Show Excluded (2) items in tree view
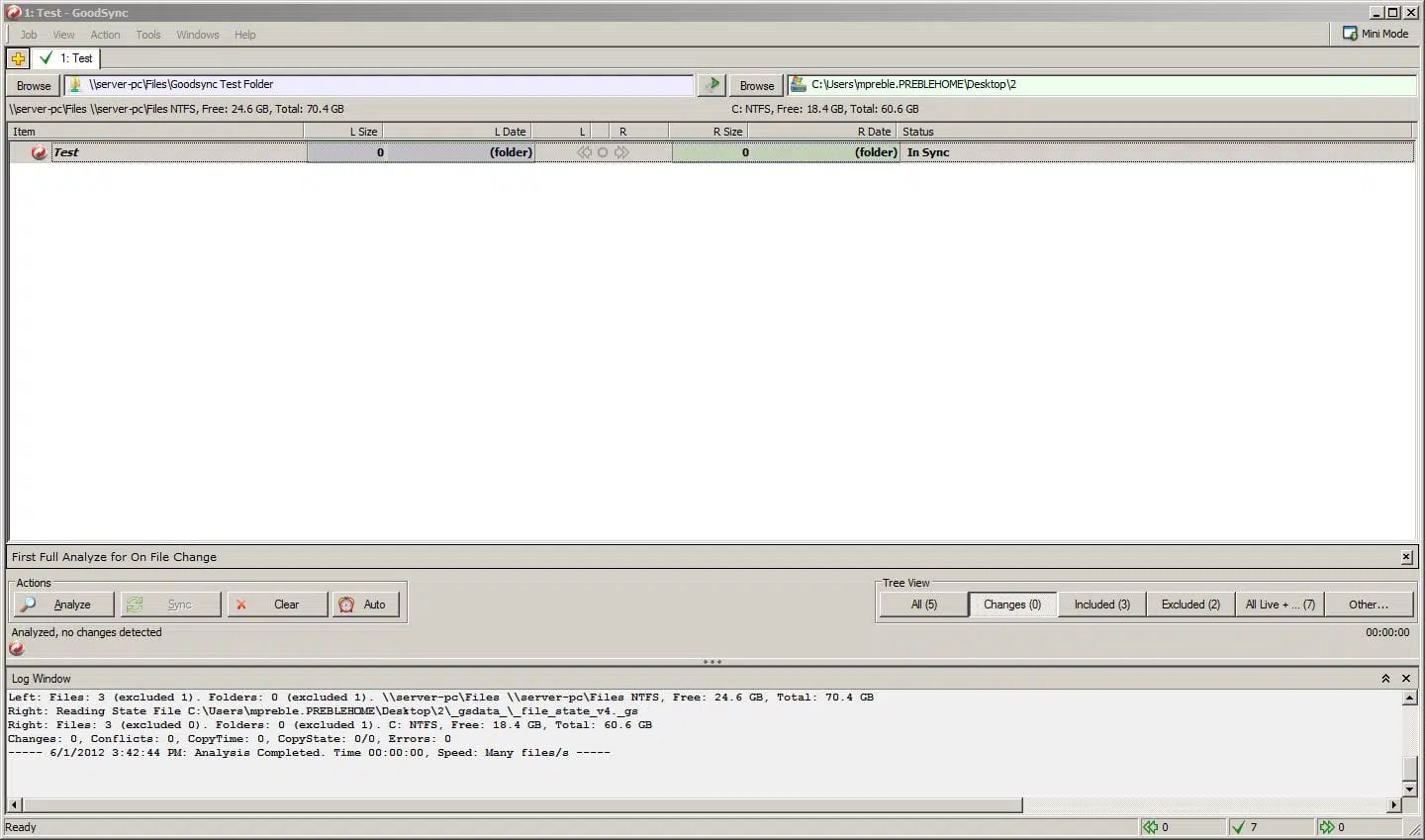This screenshot has width=1425, height=840. 1190,605
